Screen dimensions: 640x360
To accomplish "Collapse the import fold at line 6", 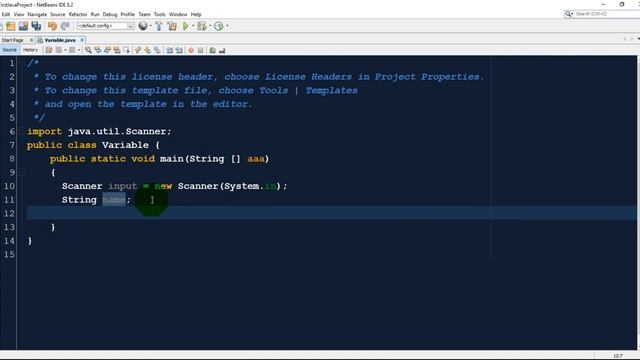I will (22, 131).
